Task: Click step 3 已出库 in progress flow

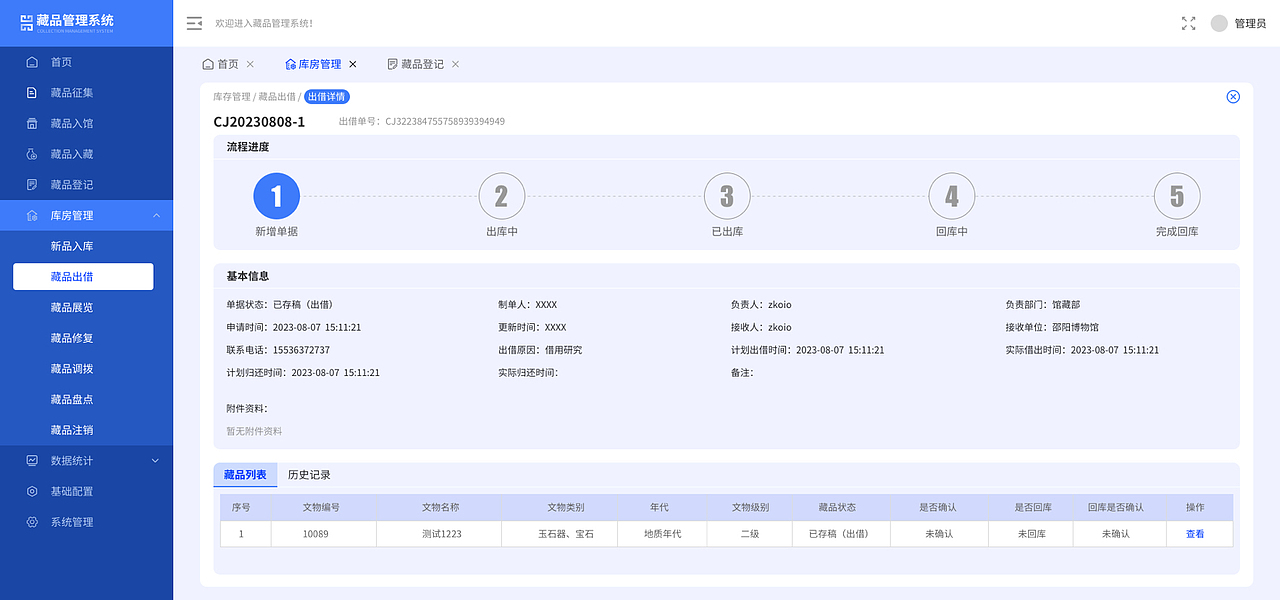Action: pos(726,196)
